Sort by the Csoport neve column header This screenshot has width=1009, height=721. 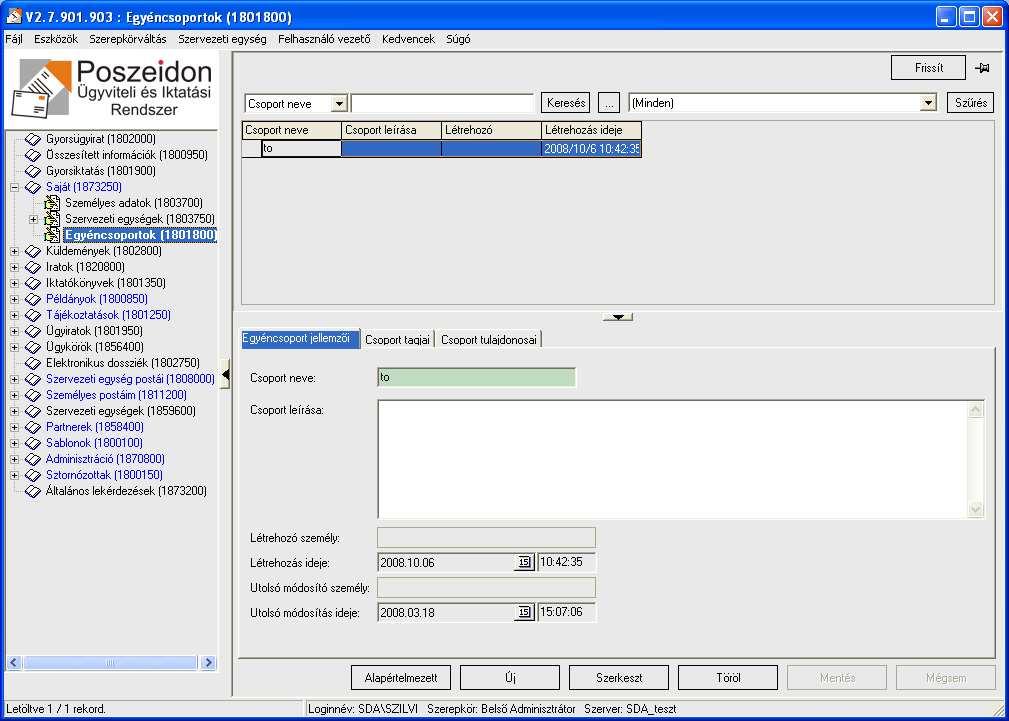292,130
